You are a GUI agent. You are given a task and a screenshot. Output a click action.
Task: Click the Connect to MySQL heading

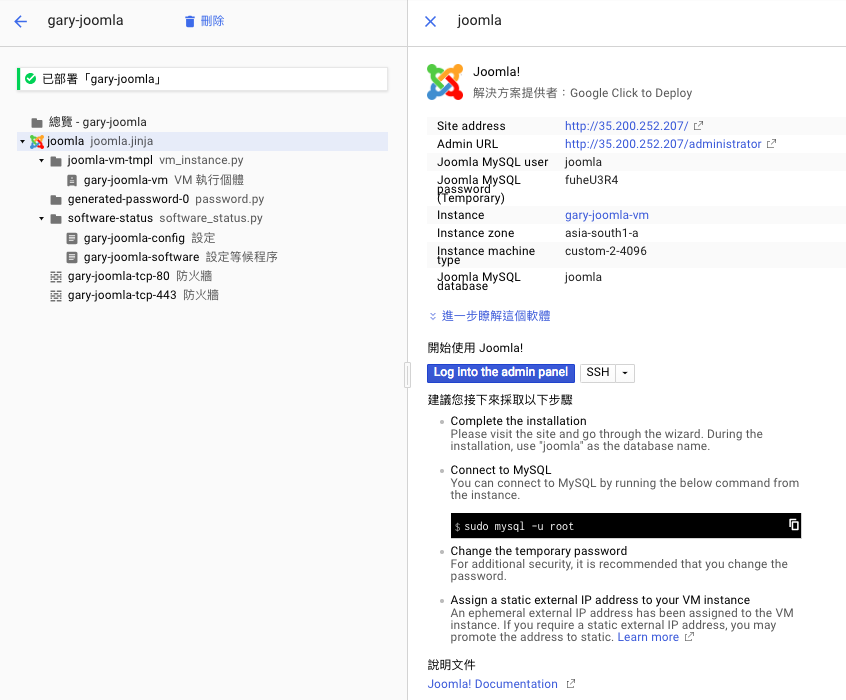501,470
